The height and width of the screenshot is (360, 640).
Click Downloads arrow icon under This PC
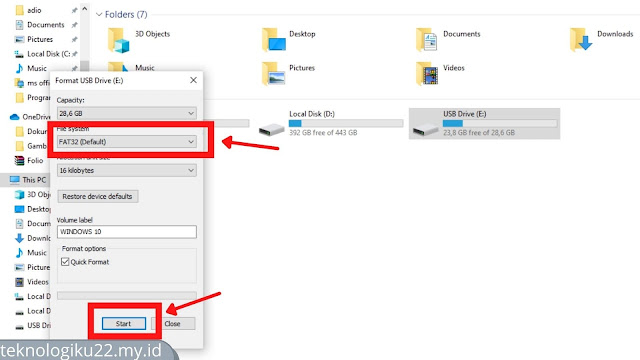click(x=19, y=238)
